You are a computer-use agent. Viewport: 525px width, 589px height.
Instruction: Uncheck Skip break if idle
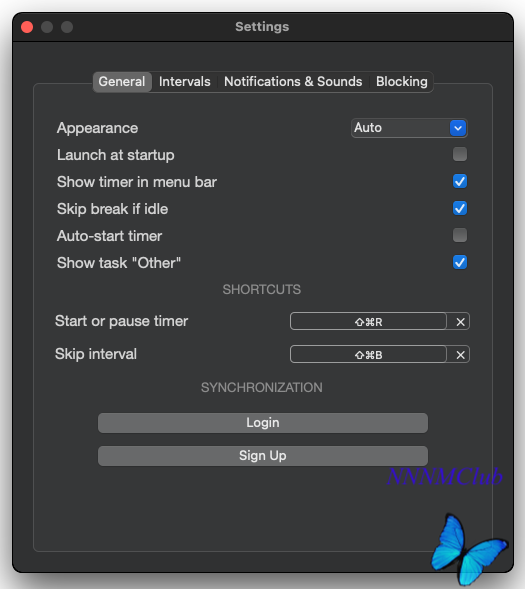click(460, 208)
